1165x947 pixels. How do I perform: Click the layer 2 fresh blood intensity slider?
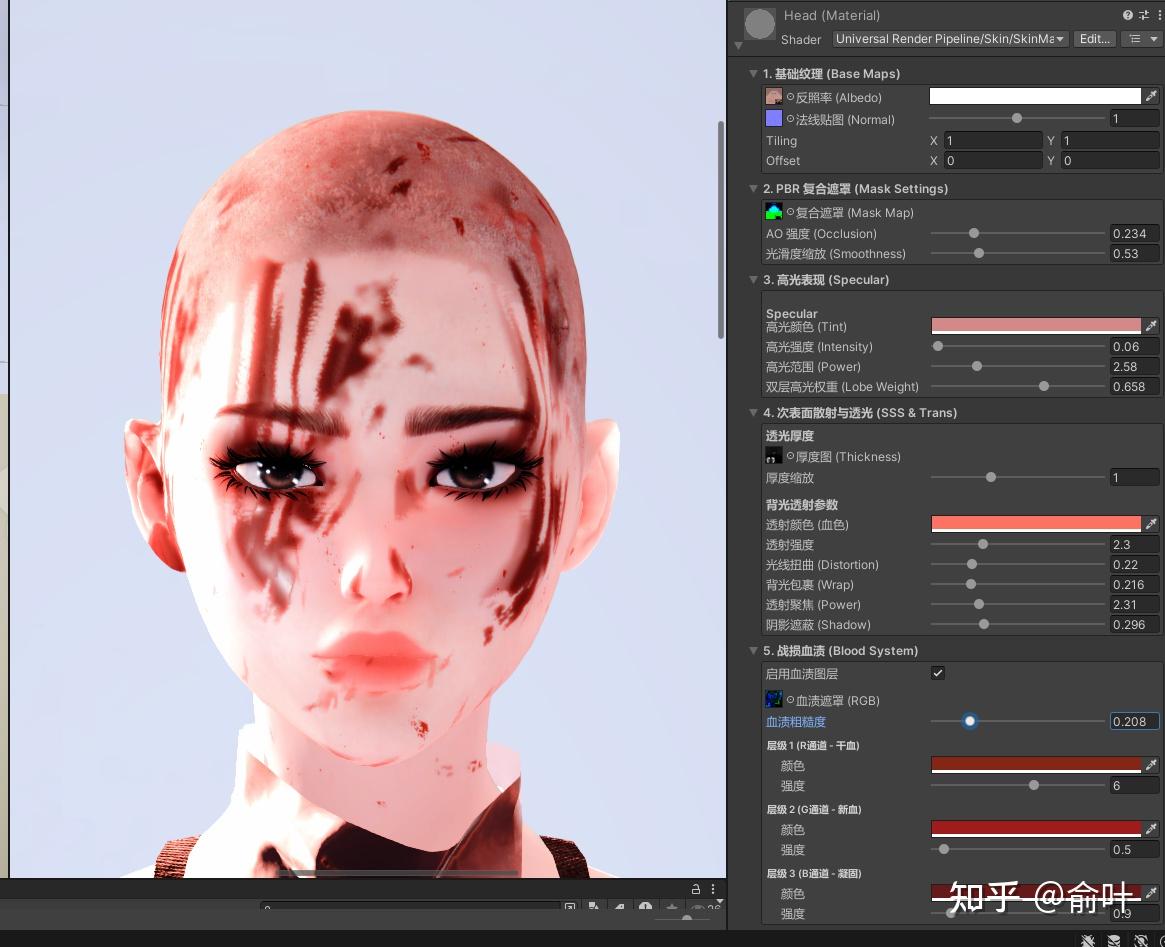(x=1017, y=849)
